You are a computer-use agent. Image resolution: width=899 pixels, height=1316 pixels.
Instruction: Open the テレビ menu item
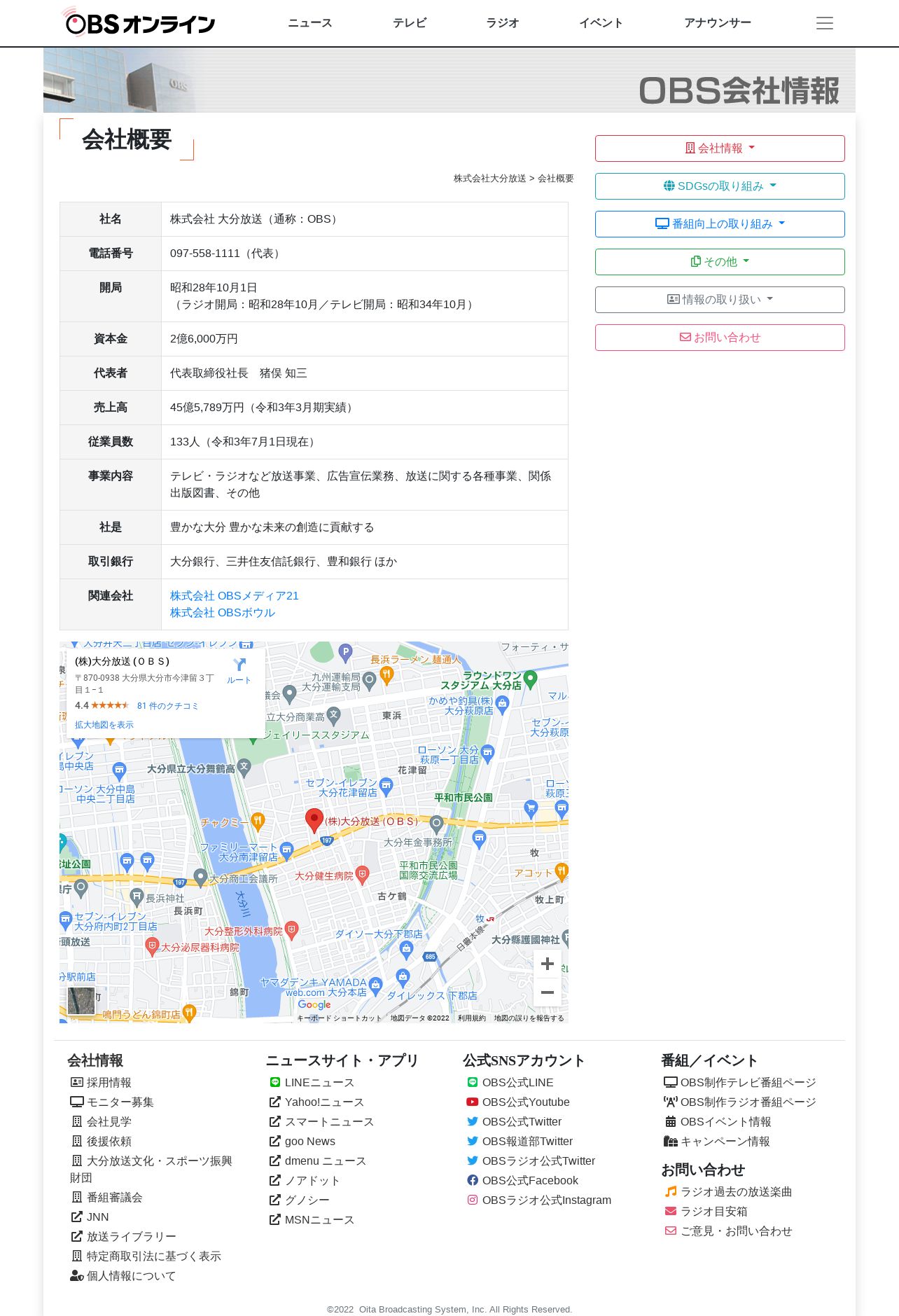click(x=410, y=23)
